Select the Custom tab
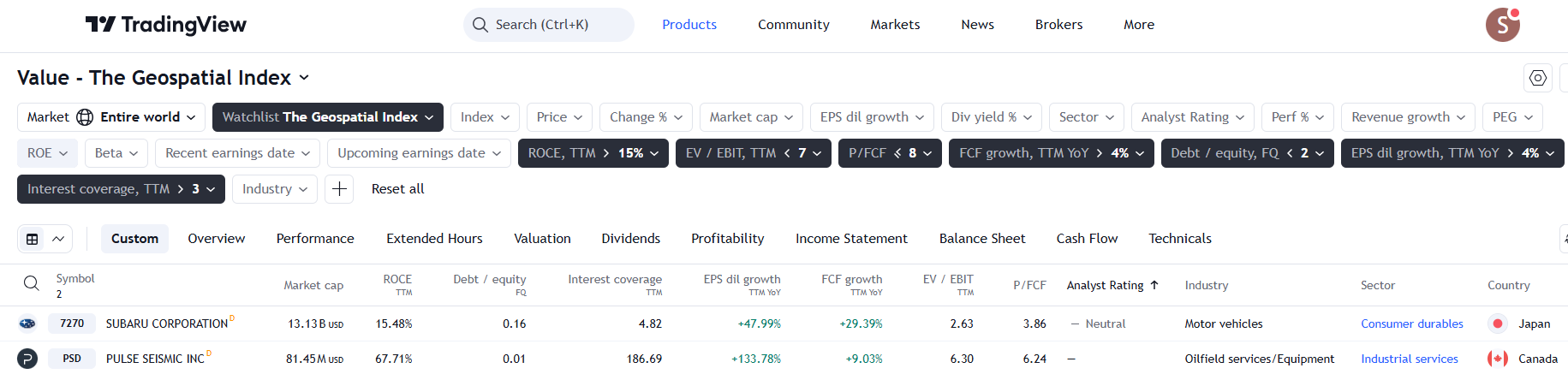 tap(134, 239)
